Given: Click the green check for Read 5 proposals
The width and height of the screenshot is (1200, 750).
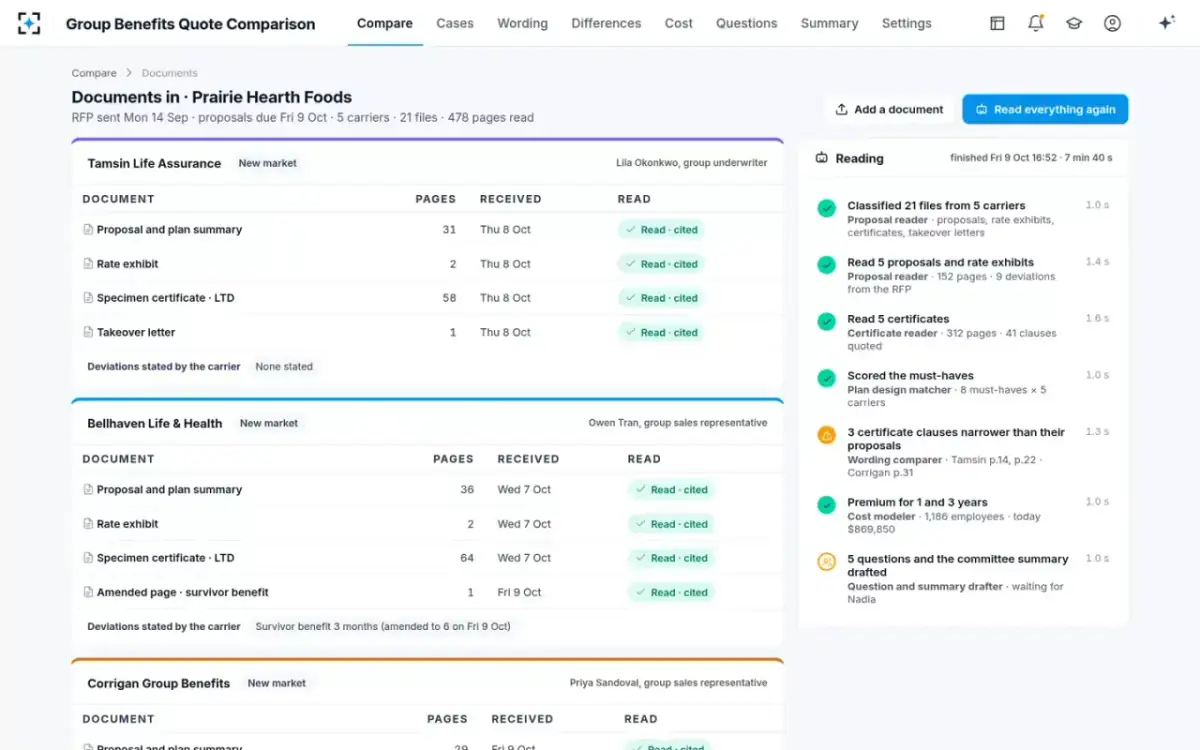Looking at the screenshot, I should coord(826,265).
